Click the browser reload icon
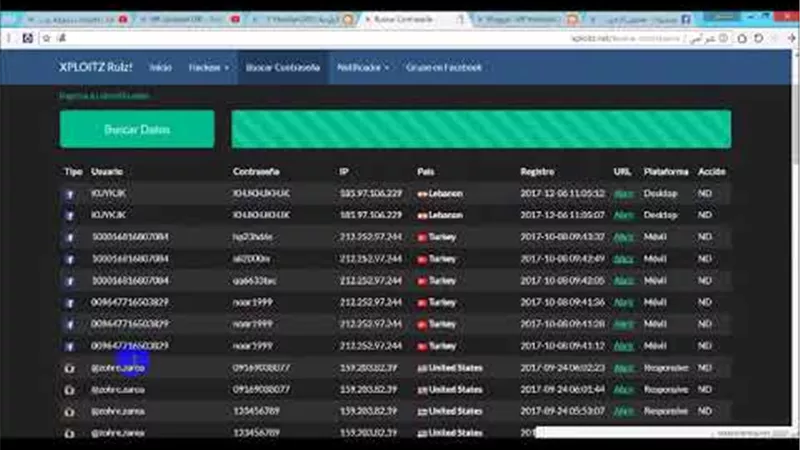 (759, 38)
